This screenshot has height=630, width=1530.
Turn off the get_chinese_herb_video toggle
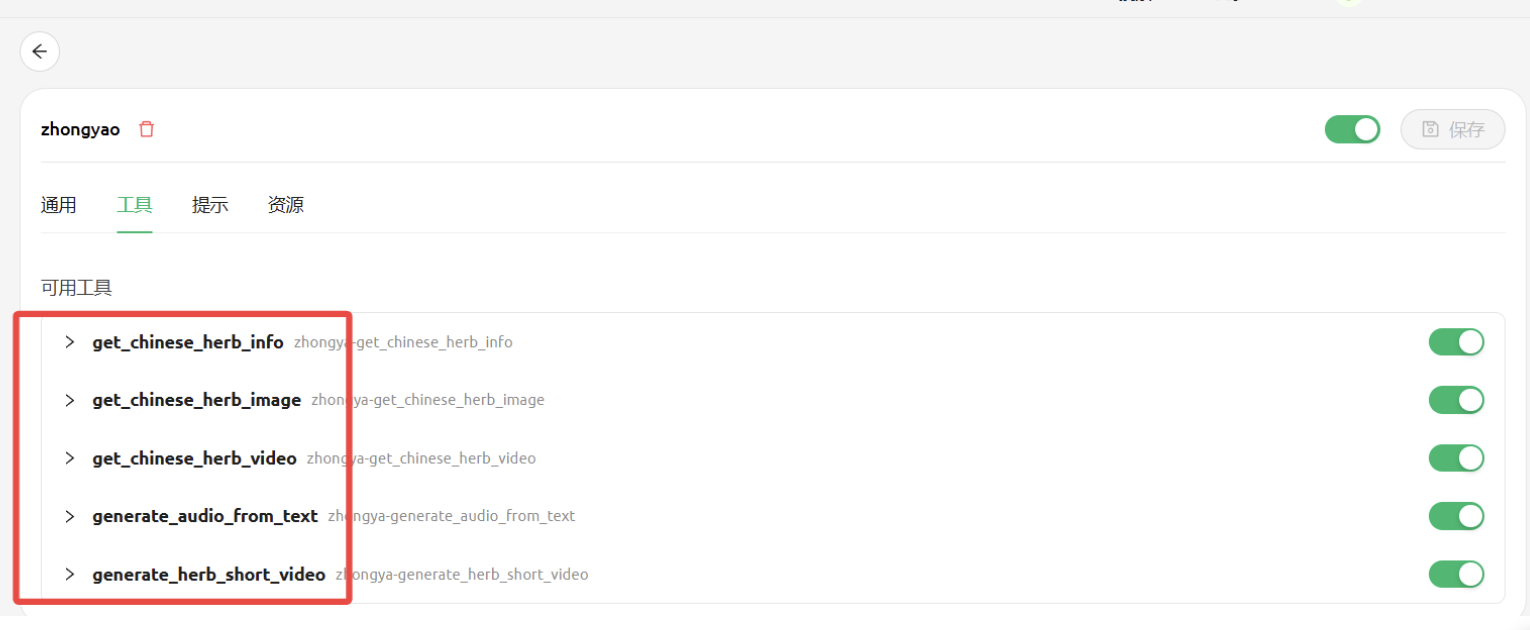[1456, 458]
